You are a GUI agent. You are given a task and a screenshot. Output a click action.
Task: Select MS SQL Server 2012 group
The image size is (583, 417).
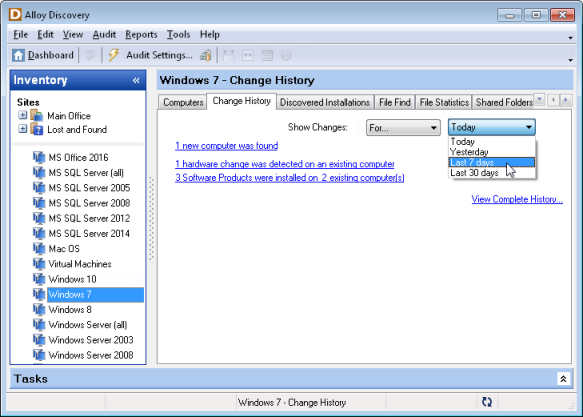pyautogui.click(x=89, y=219)
